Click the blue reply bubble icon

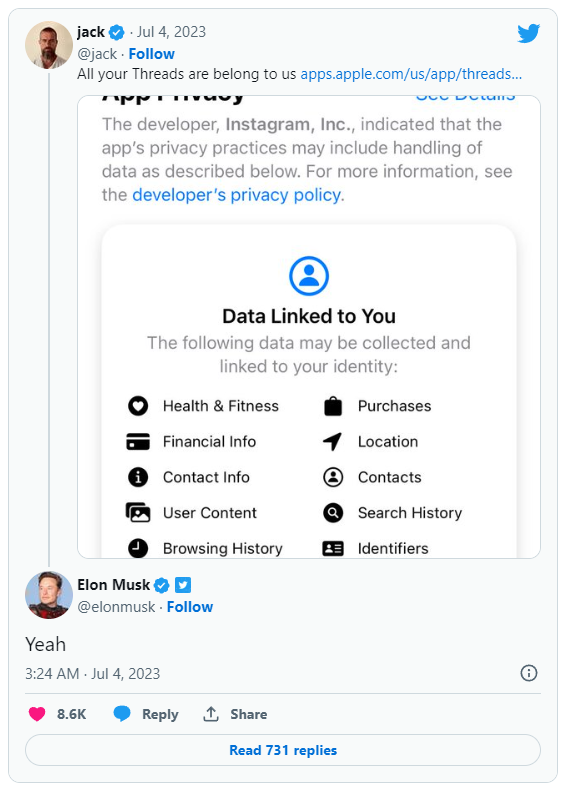[x=122, y=714]
